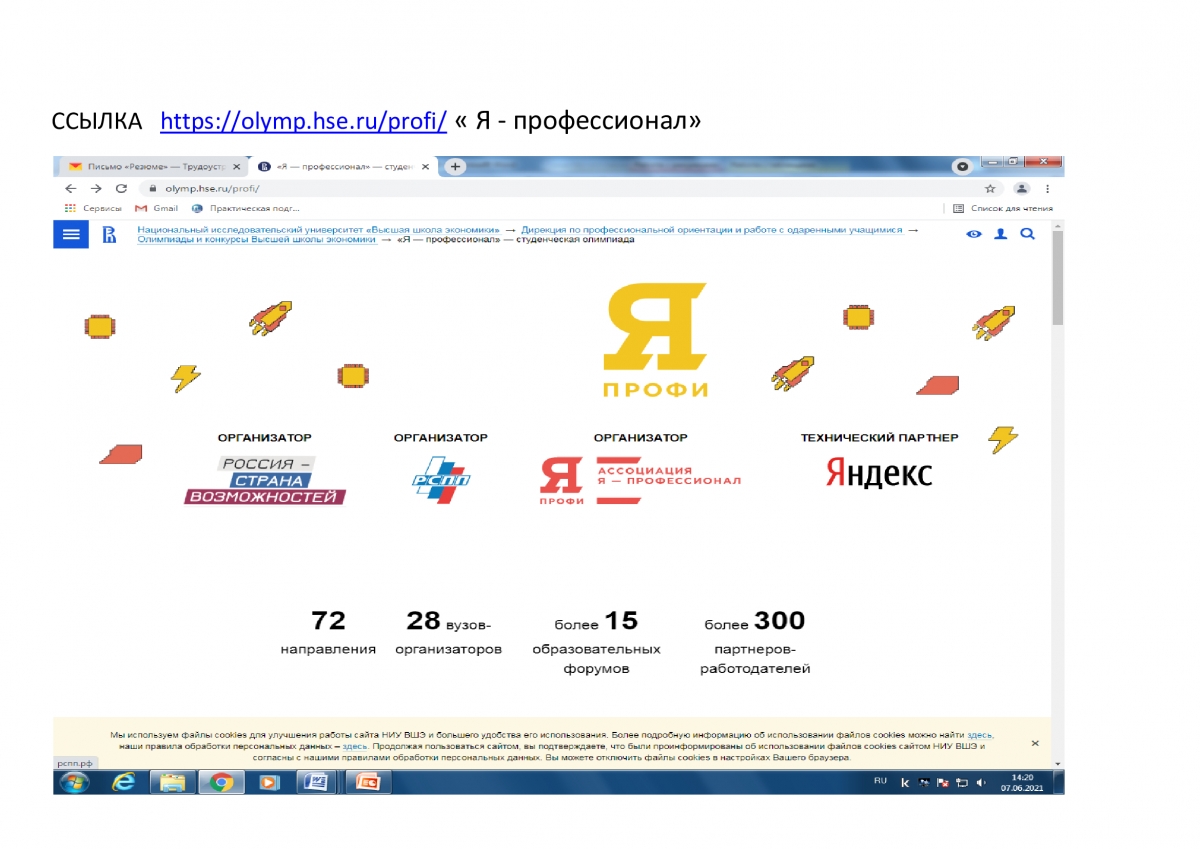Follow "Высшая школа экономики" university breadcrumb link

318,230
